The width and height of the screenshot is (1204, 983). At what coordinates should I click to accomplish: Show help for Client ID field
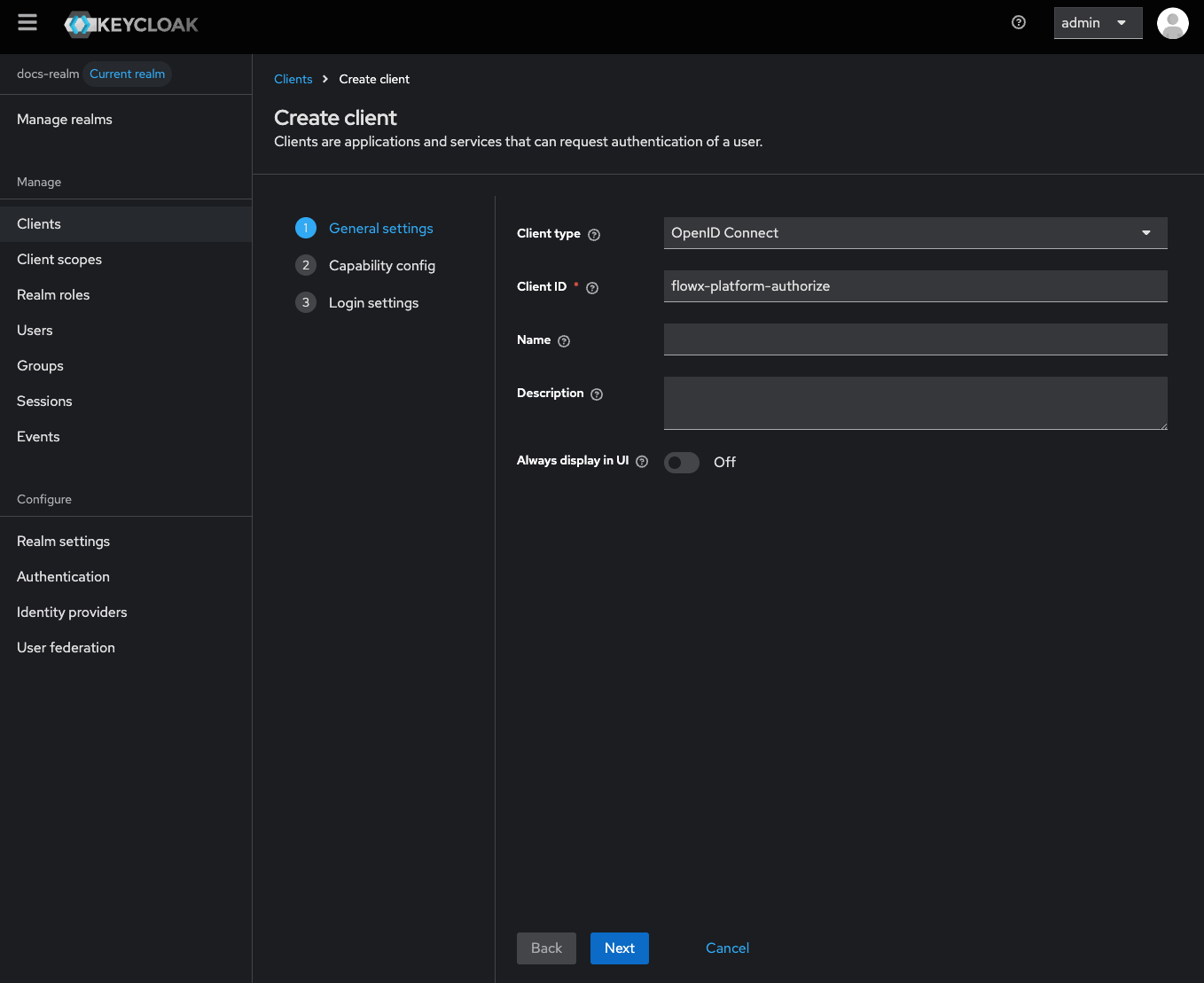pos(592,288)
